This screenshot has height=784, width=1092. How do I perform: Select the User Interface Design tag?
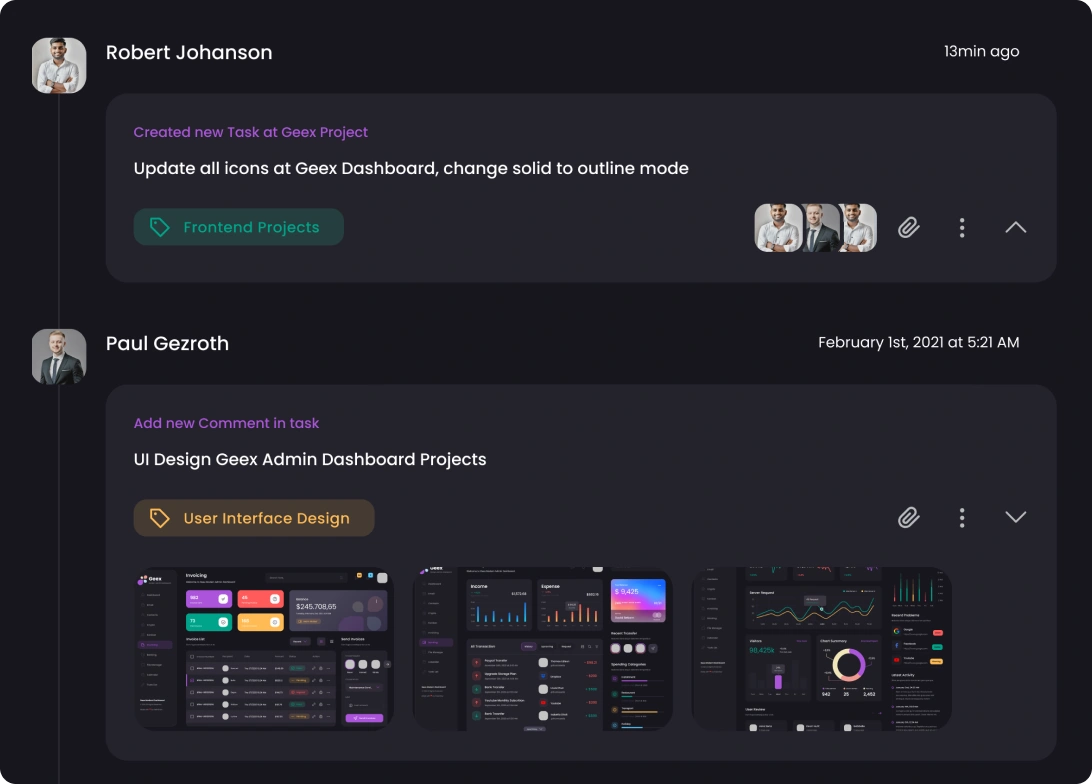pos(254,517)
